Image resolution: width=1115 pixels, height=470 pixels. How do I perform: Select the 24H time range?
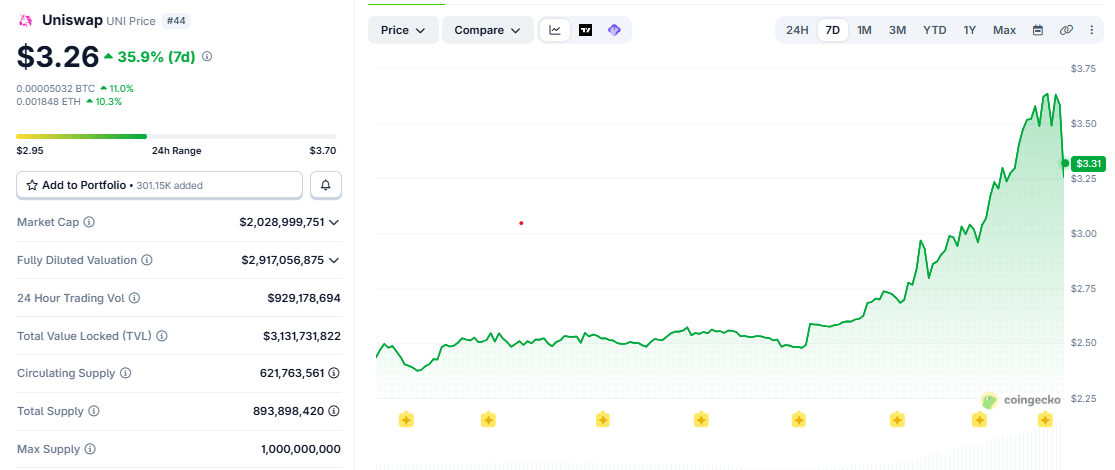pos(797,30)
